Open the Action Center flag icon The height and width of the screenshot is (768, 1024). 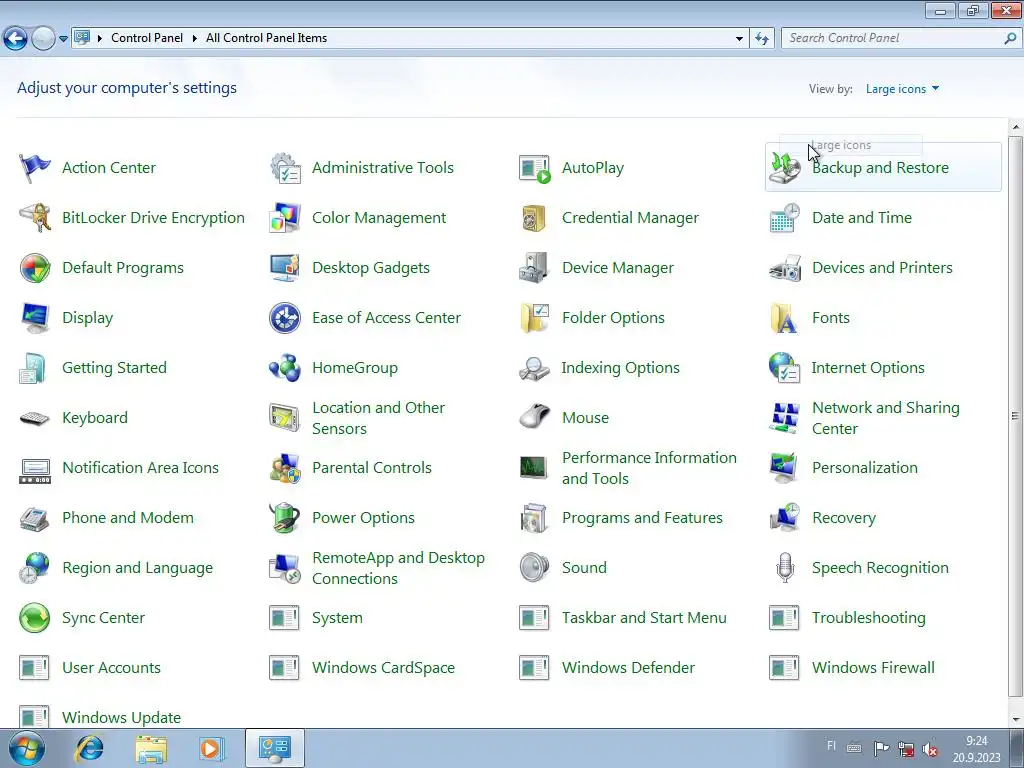(35, 168)
